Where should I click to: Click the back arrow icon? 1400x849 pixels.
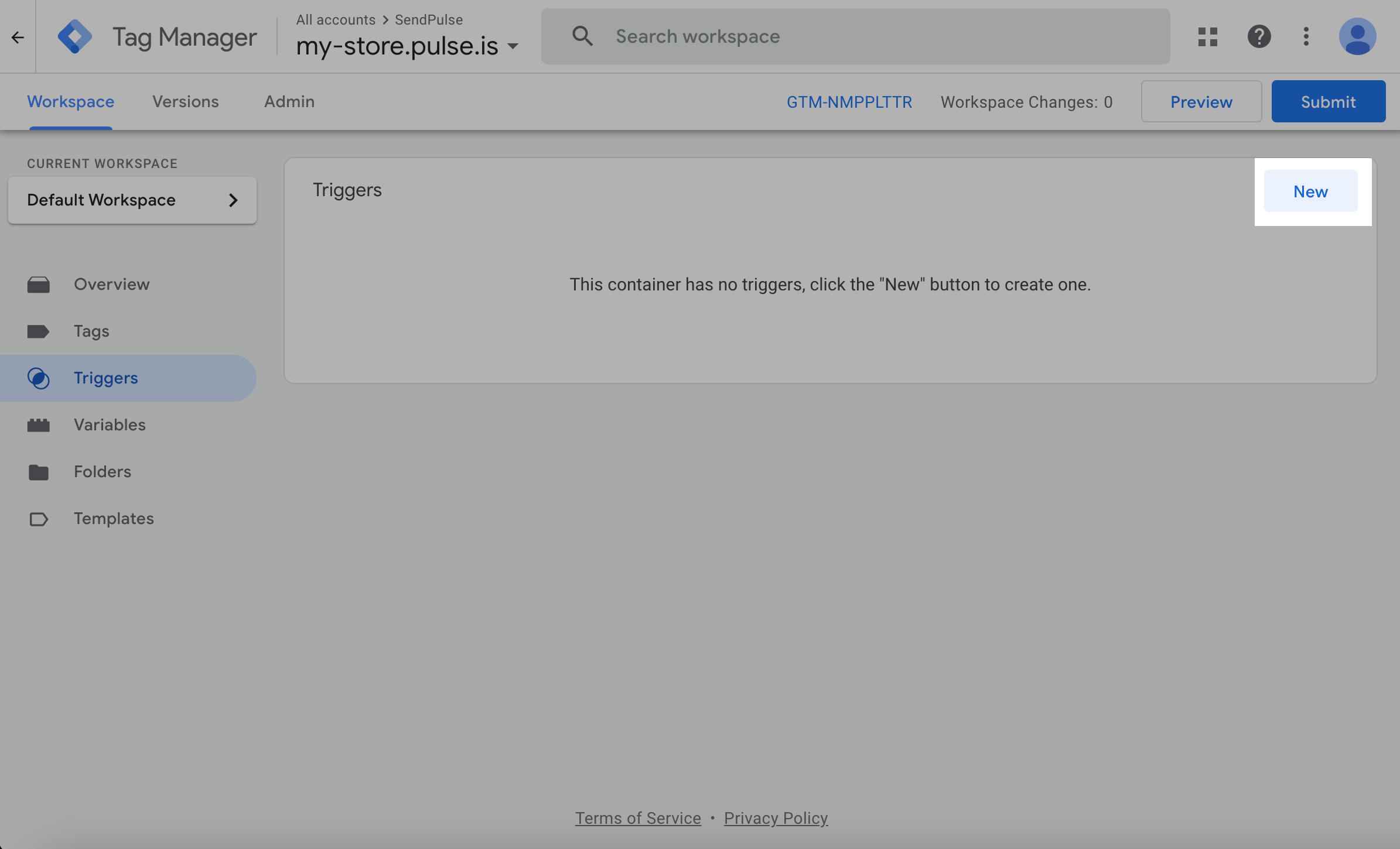[18, 37]
